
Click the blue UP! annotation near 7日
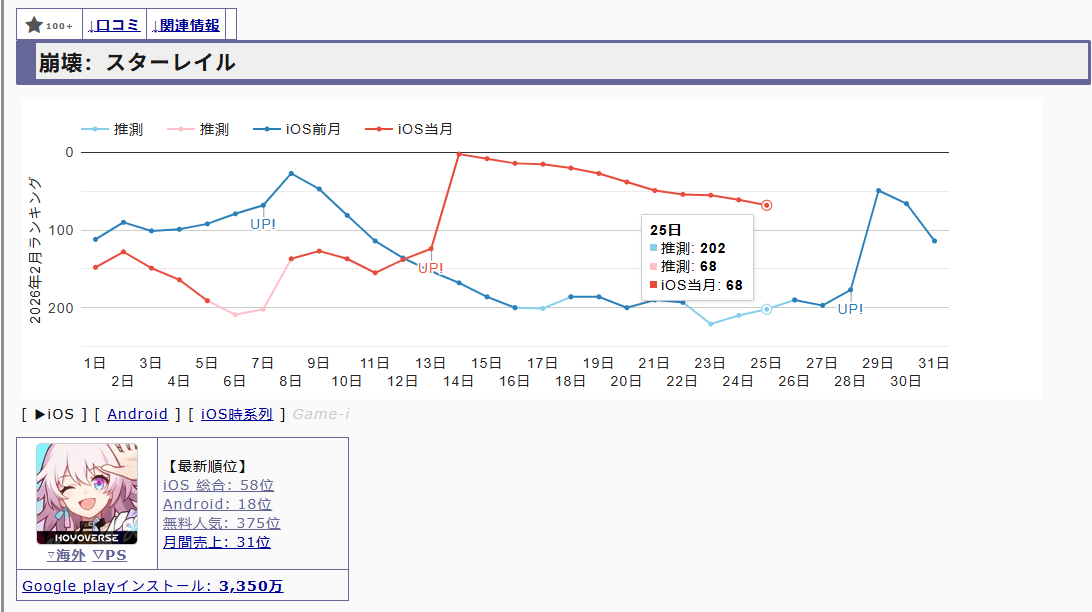tap(263, 224)
